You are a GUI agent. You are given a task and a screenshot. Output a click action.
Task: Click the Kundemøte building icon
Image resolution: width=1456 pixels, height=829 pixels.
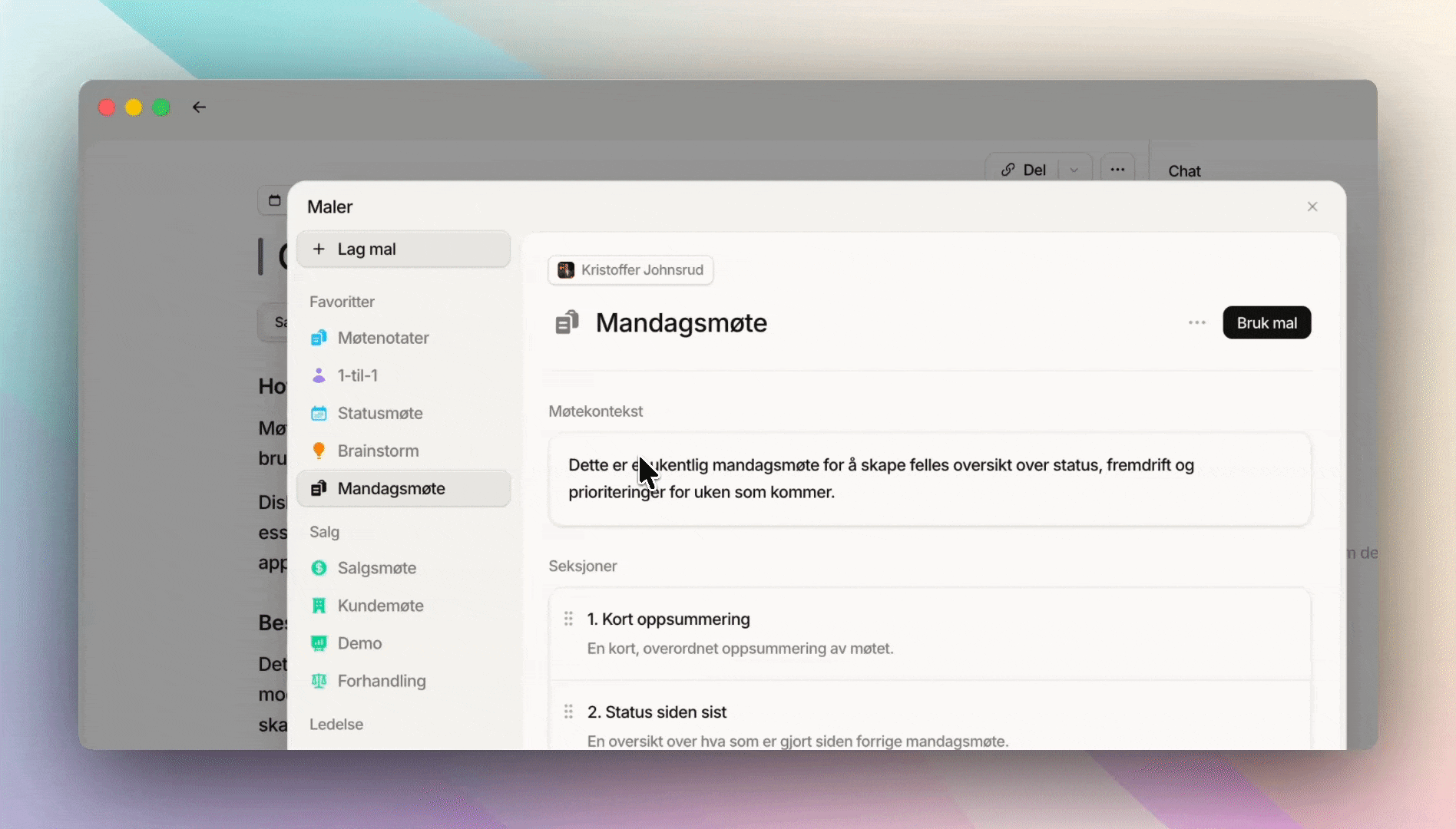[x=319, y=606]
